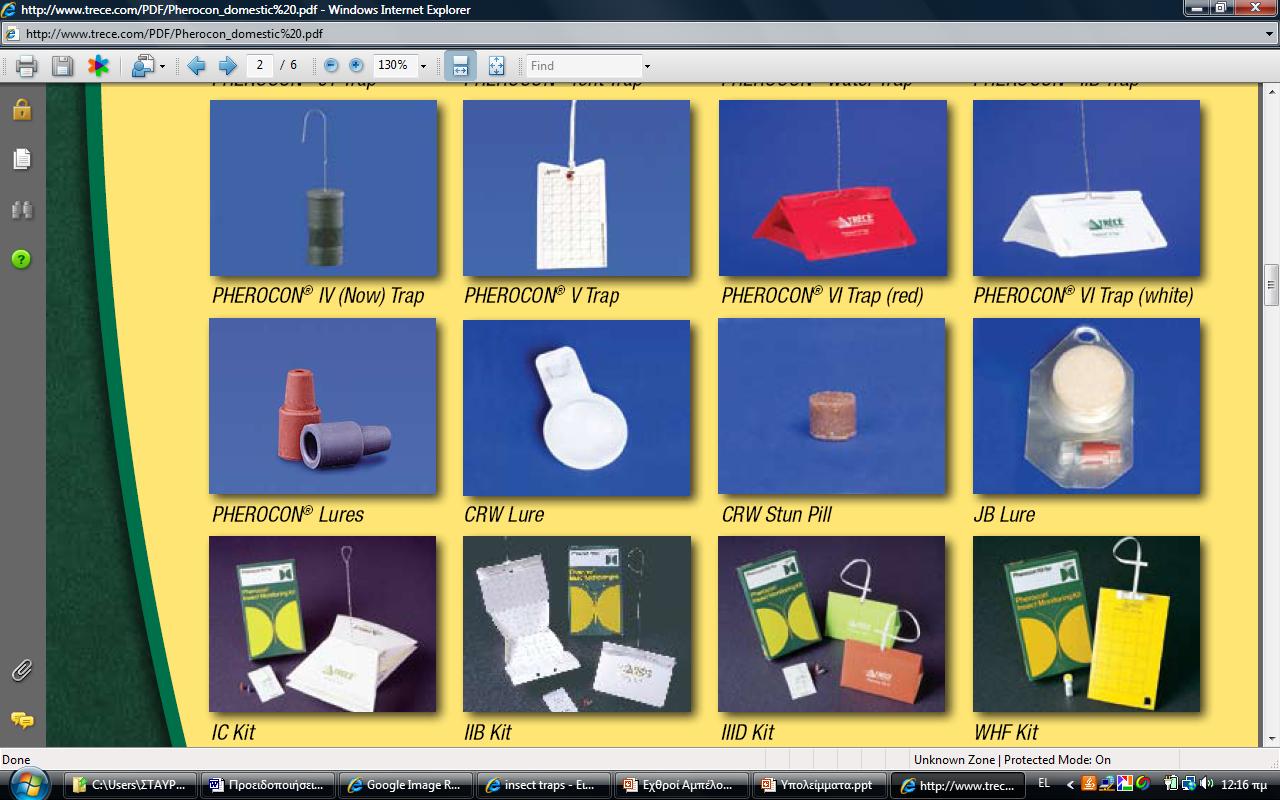Click the EL language indicator in tray
The height and width of the screenshot is (800, 1280).
[1044, 784]
